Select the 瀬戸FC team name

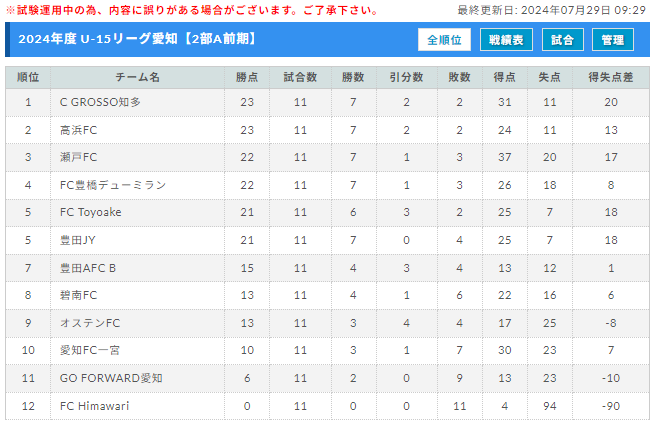click(78, 157)
